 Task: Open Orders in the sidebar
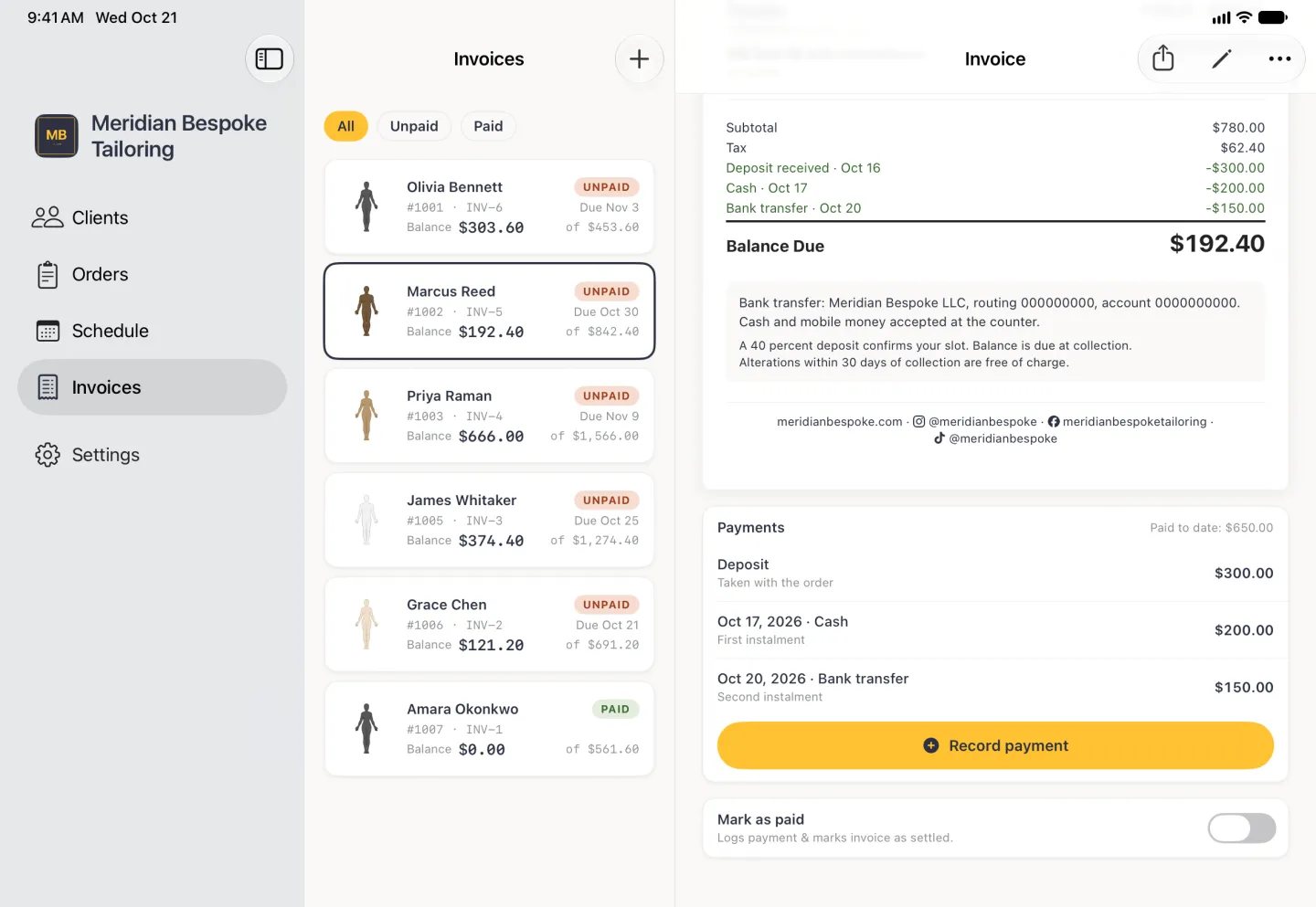(153, 274)
